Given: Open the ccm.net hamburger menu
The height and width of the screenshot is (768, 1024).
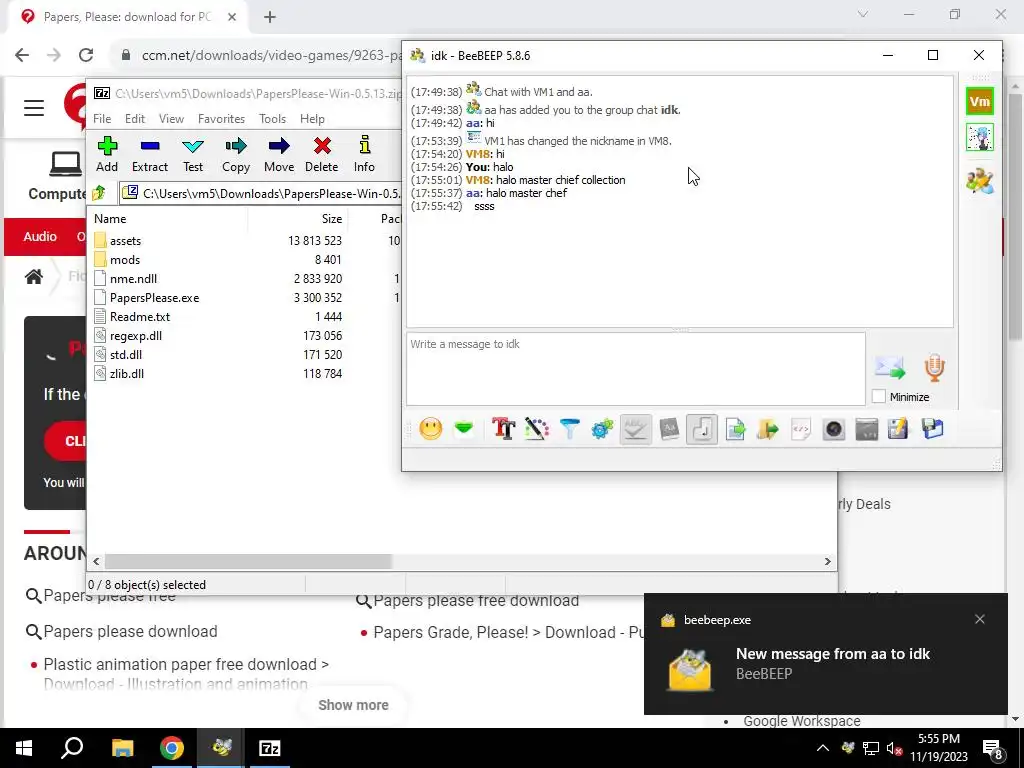Looking at the screenshot, I should (x=34, y=107).
